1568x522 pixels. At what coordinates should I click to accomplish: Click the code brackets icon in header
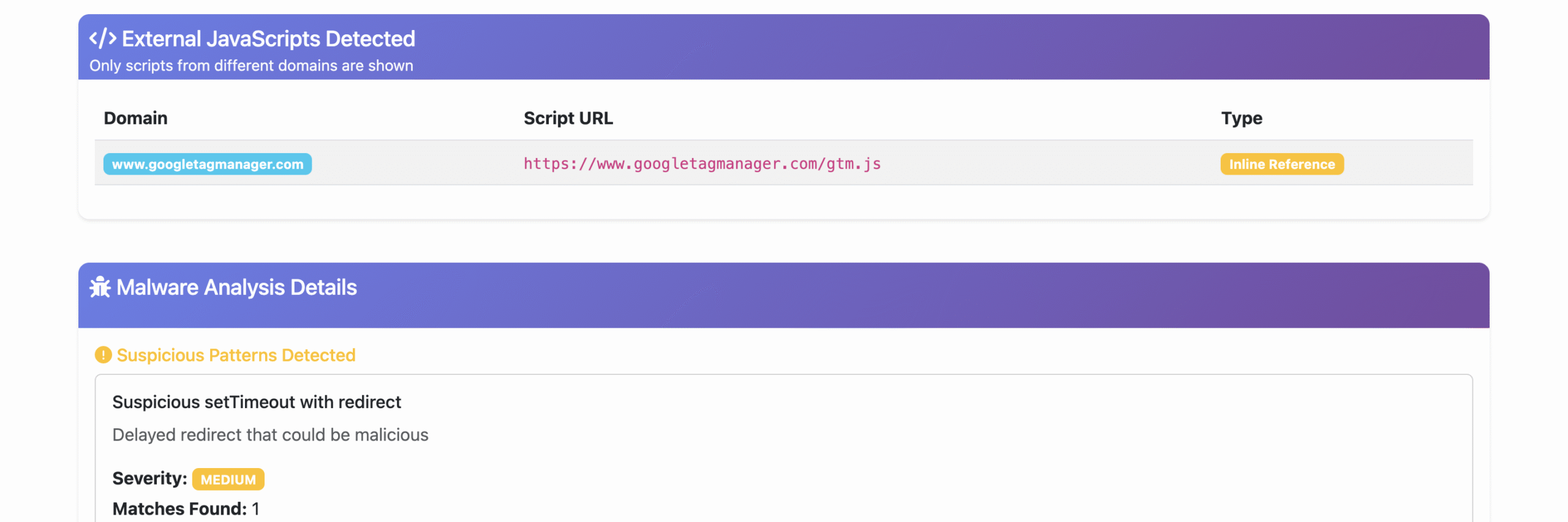click(x=102, y=39)
